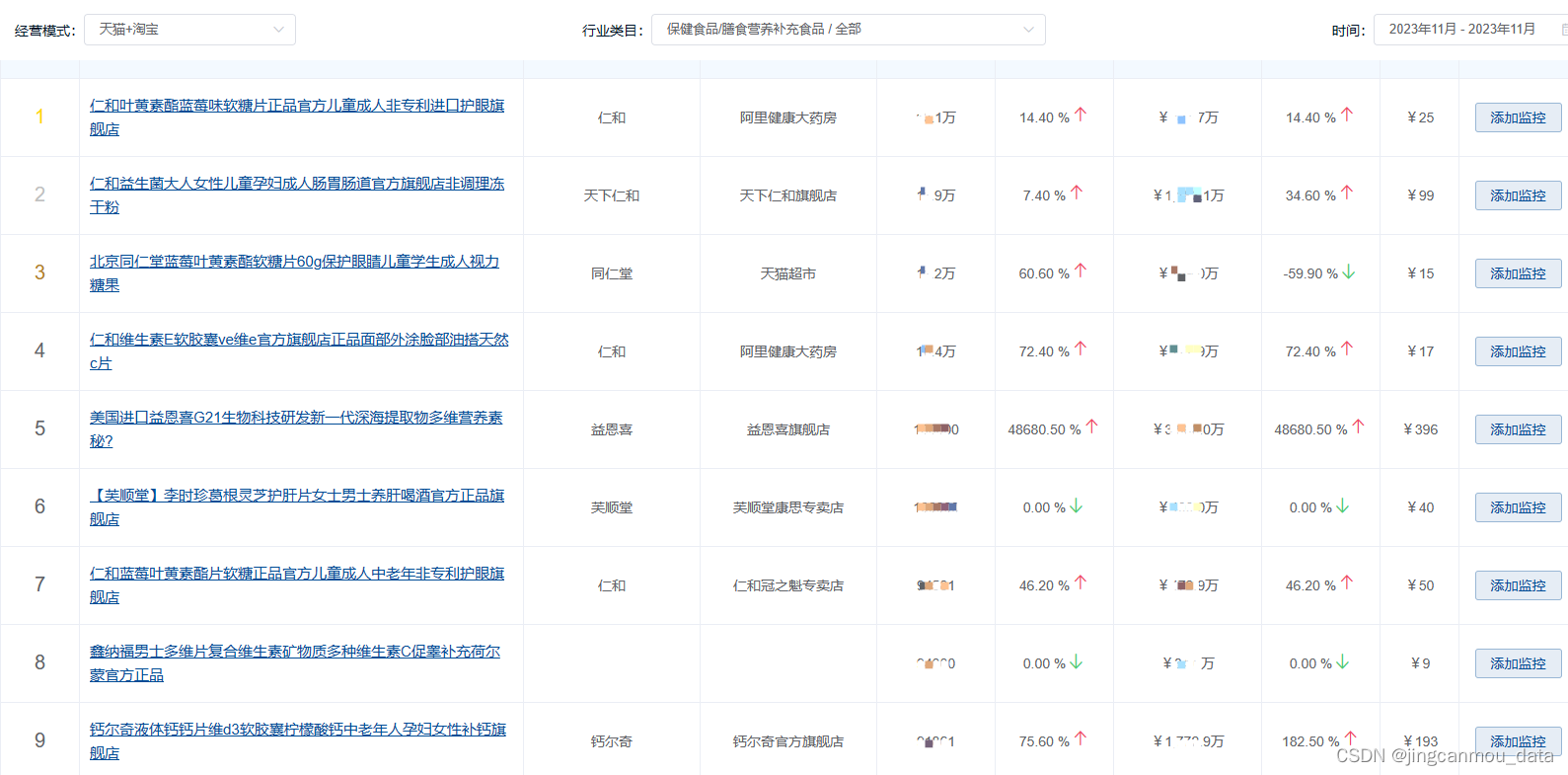Open product link 仁和蓝莓叶黄素酯片软糖
The image size is (1568, 775).
pos(297,585)
